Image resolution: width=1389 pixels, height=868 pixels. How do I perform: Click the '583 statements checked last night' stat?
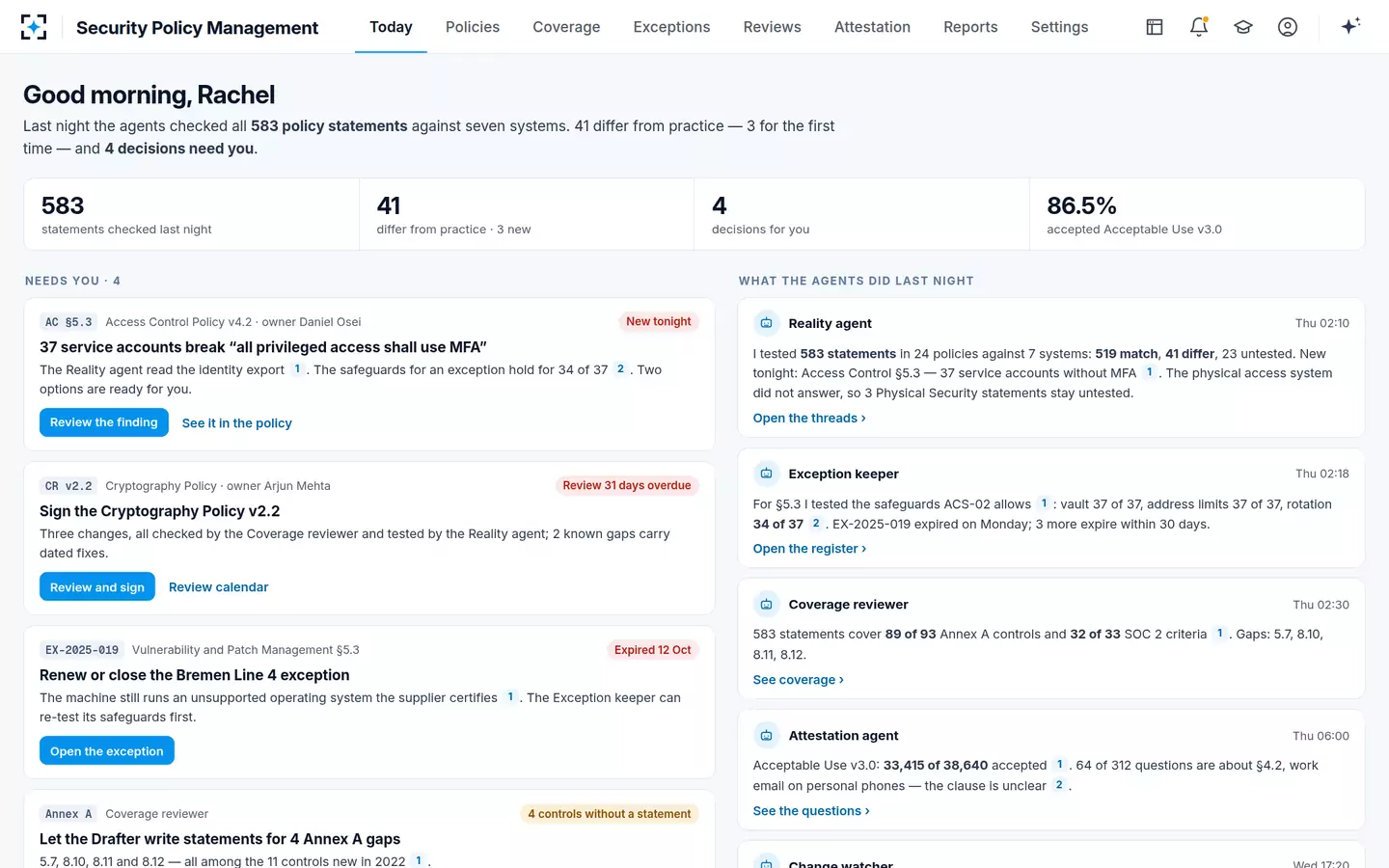[x=192, y=214]
